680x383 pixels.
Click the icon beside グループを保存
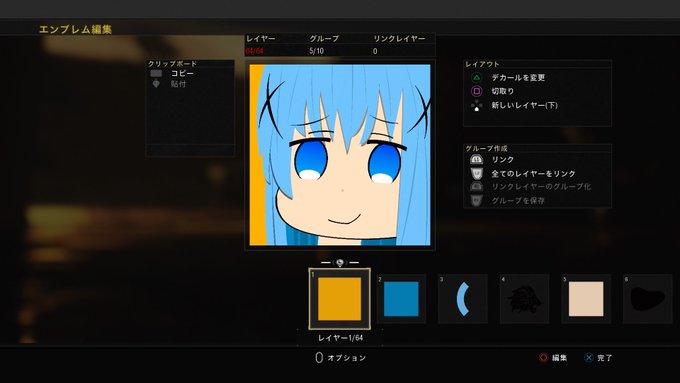(x=476, y=200)
